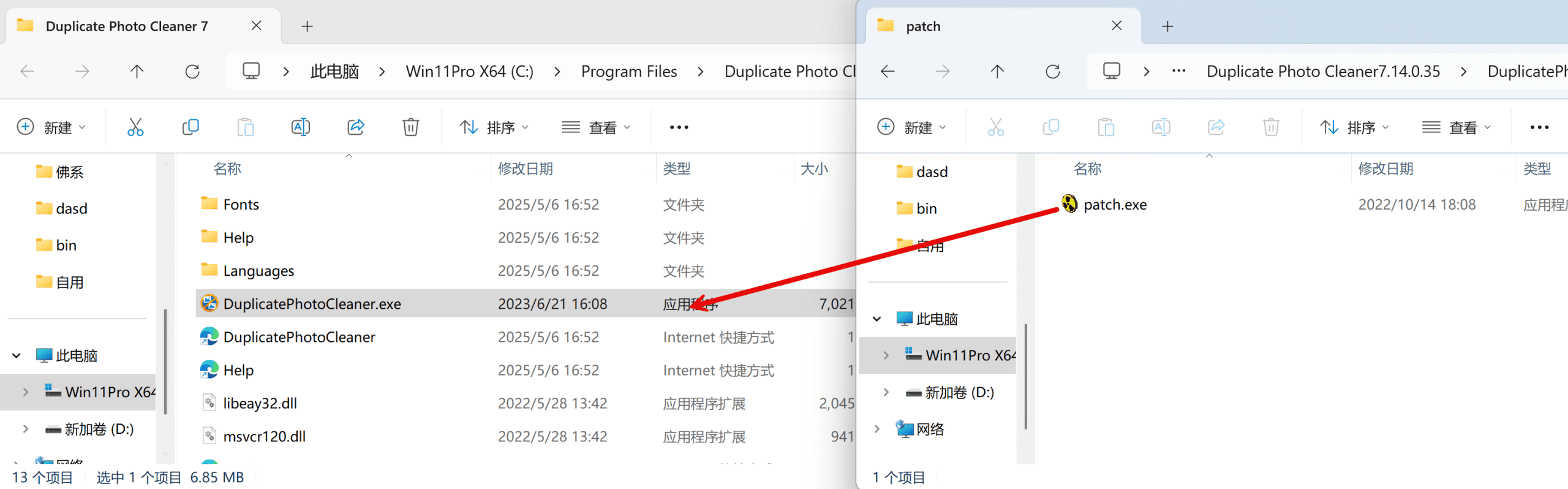Open the 新建 dropdown in left window
The width and height of the screenshot is (1568, 489).
coord(51,127)
